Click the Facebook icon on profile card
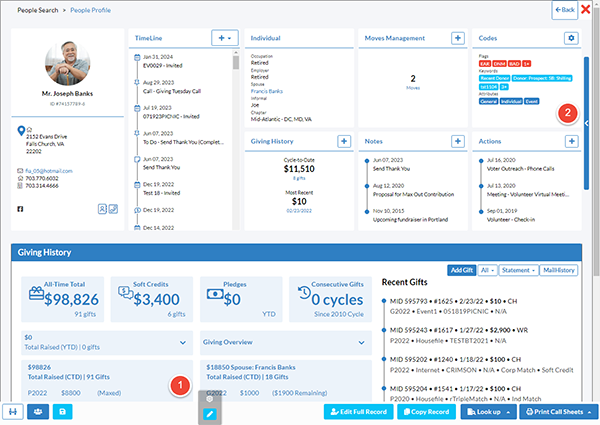This screenshot has height=425, width=600. point(20,209)
